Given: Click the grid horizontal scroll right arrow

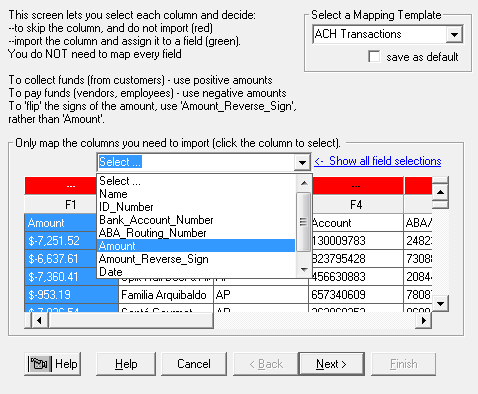Looking at the screenshot, I should 424,321.
